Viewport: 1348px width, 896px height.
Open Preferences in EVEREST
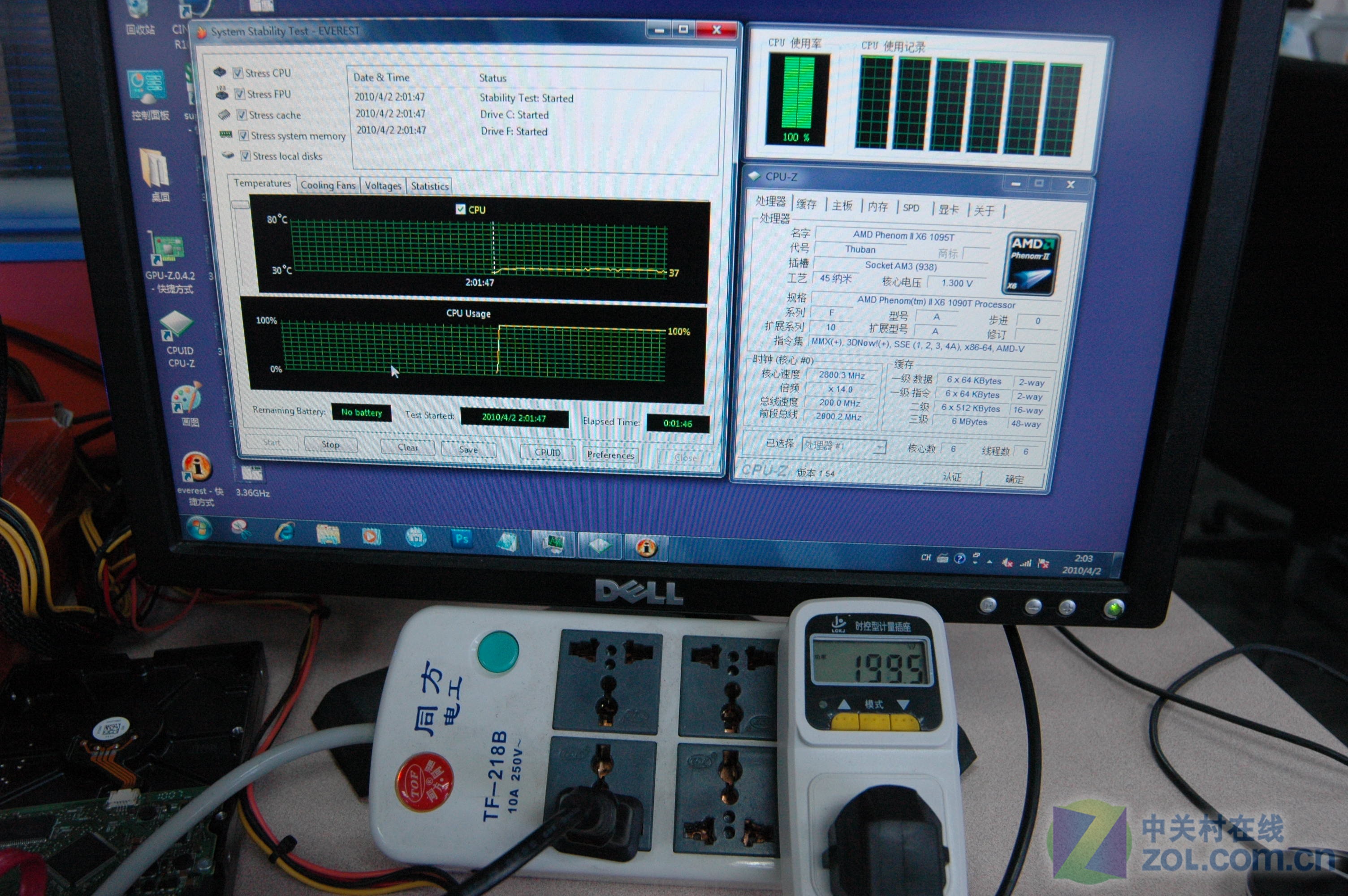[x=610, y=455]
